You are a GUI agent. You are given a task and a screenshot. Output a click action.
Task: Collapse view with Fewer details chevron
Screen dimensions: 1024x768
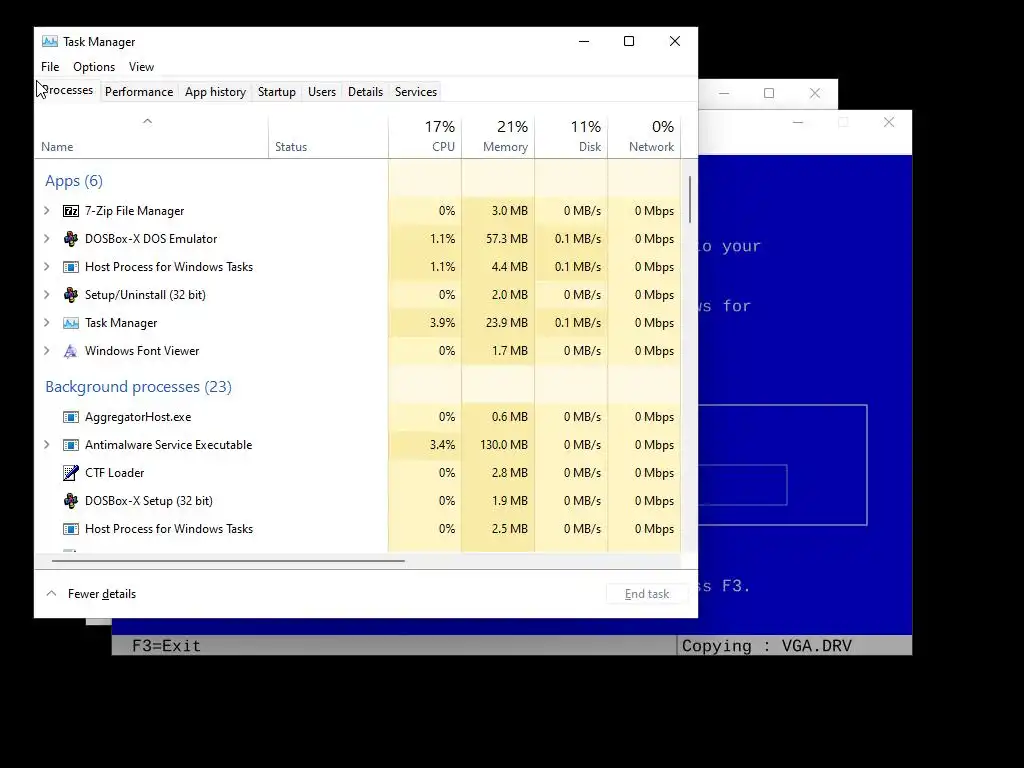point(52,594)
